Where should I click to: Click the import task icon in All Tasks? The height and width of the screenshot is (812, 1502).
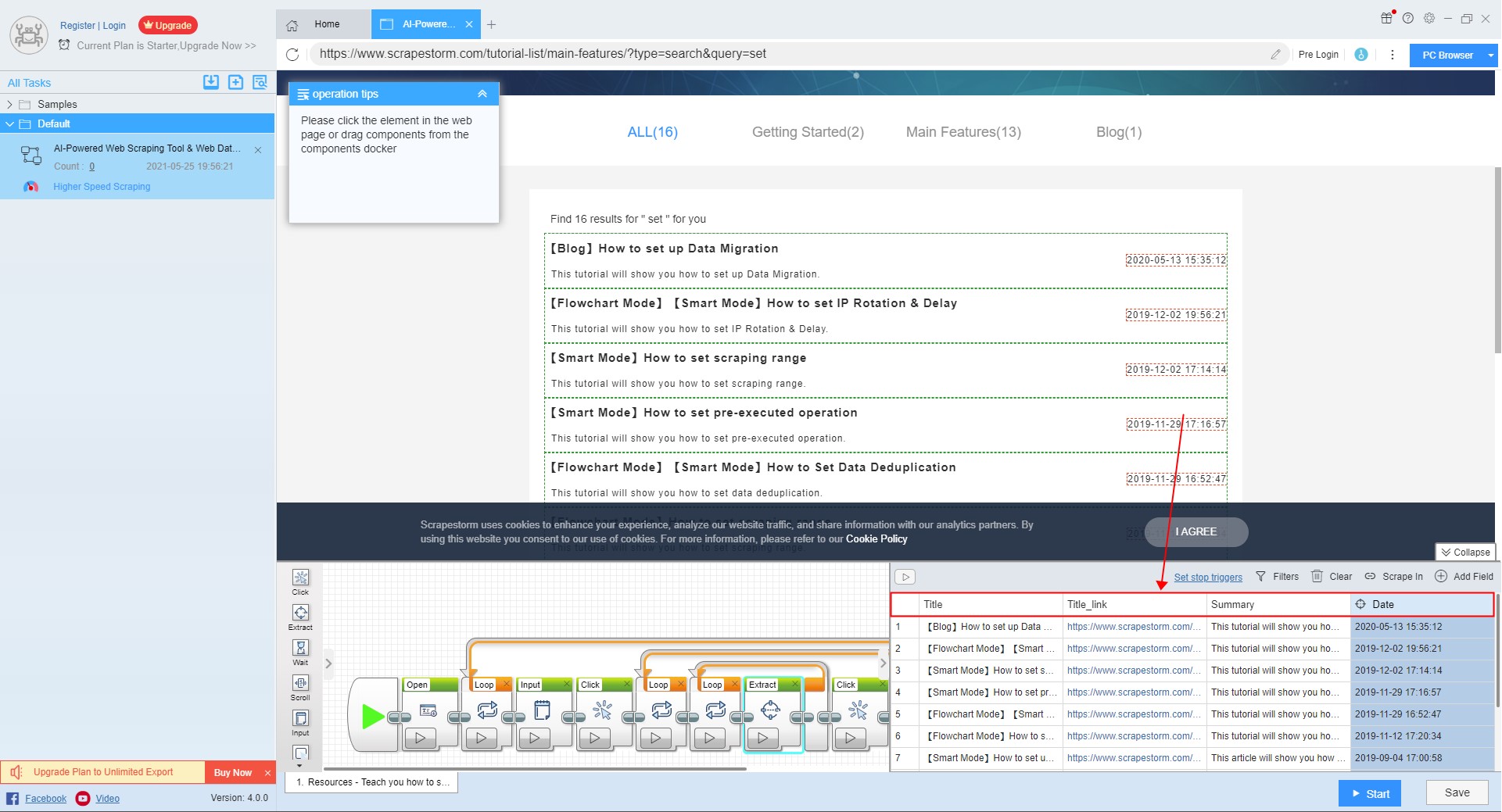211,82
